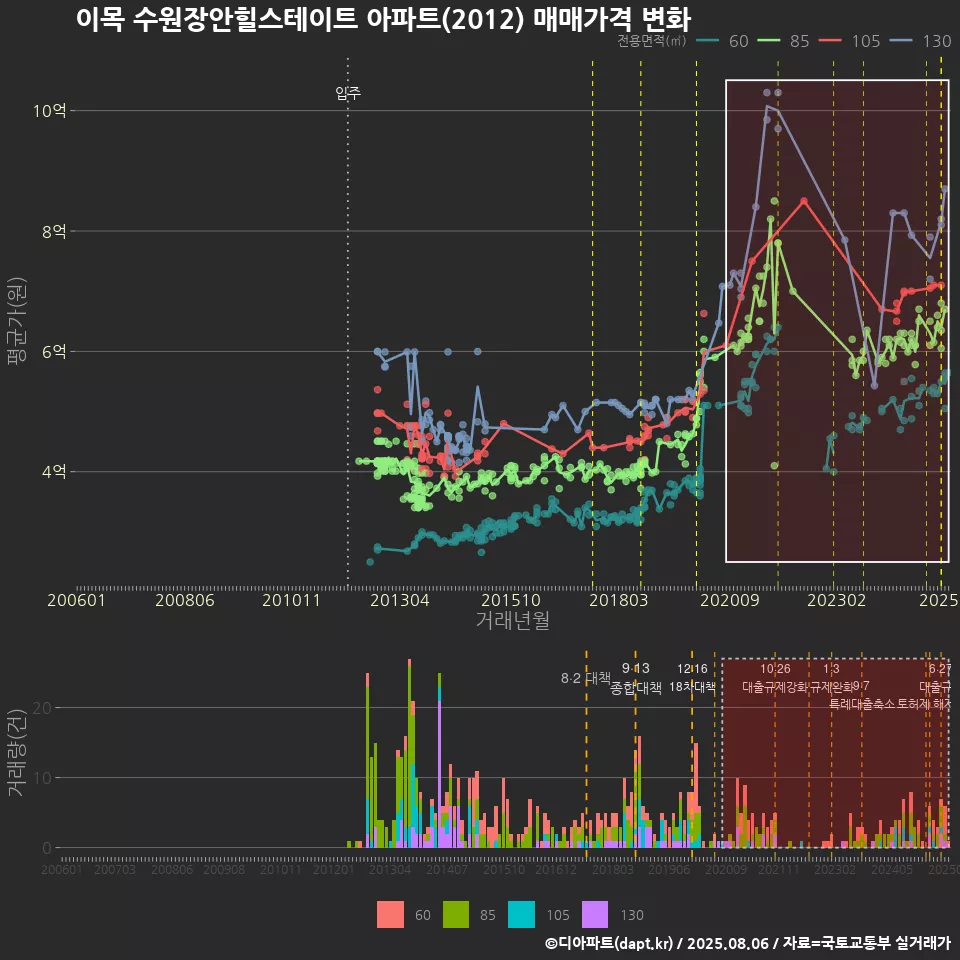Click the 130㎡ line entry in top legend
The width and height of the screenshot is (960, 960).
click(x=921, y=41)
